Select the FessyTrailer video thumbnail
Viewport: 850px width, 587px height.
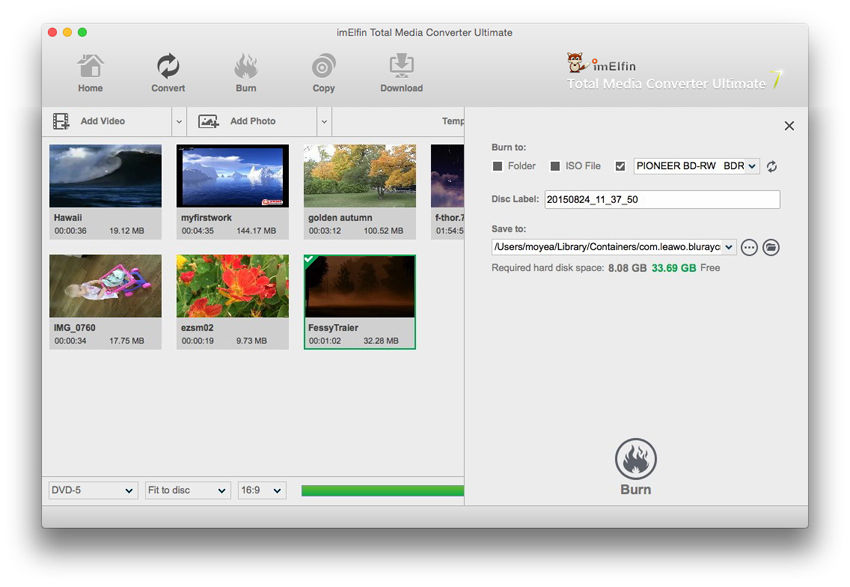[x=360, y=287]
